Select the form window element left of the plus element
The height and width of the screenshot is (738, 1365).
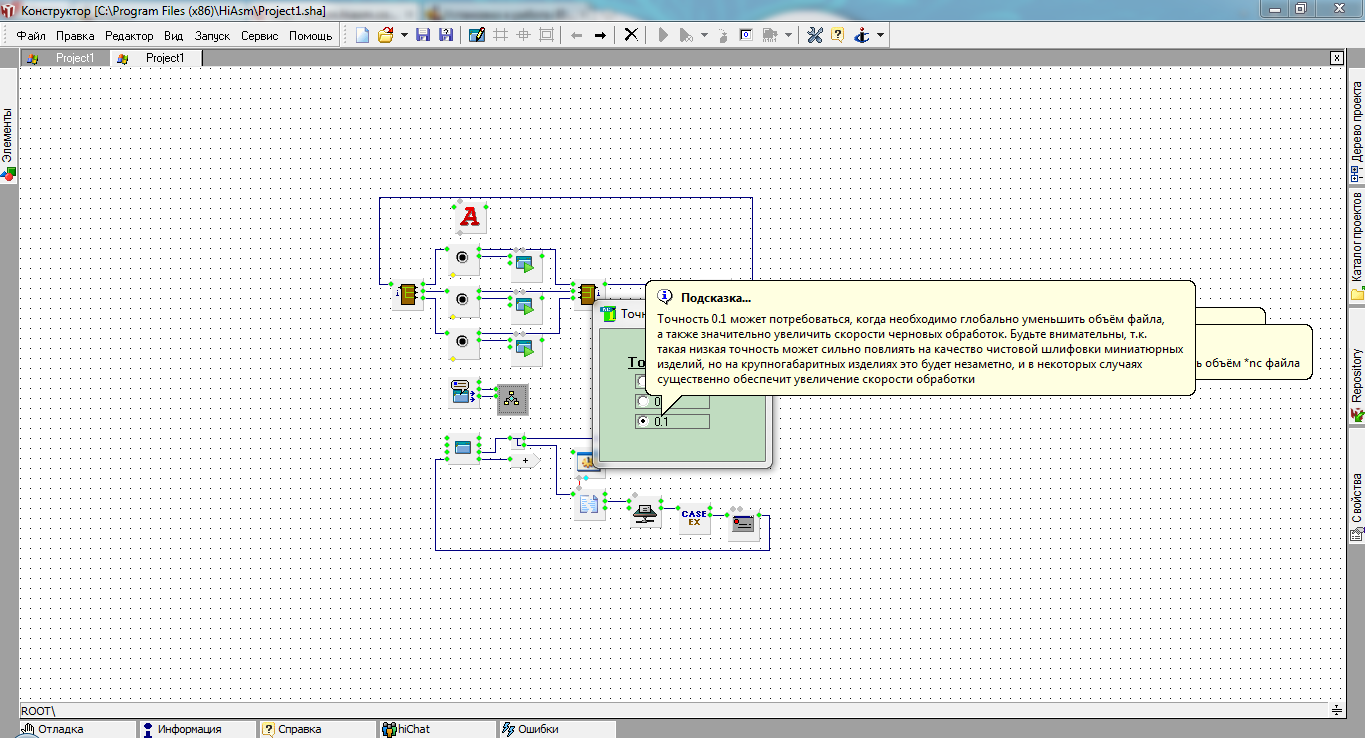pos(462,449)
